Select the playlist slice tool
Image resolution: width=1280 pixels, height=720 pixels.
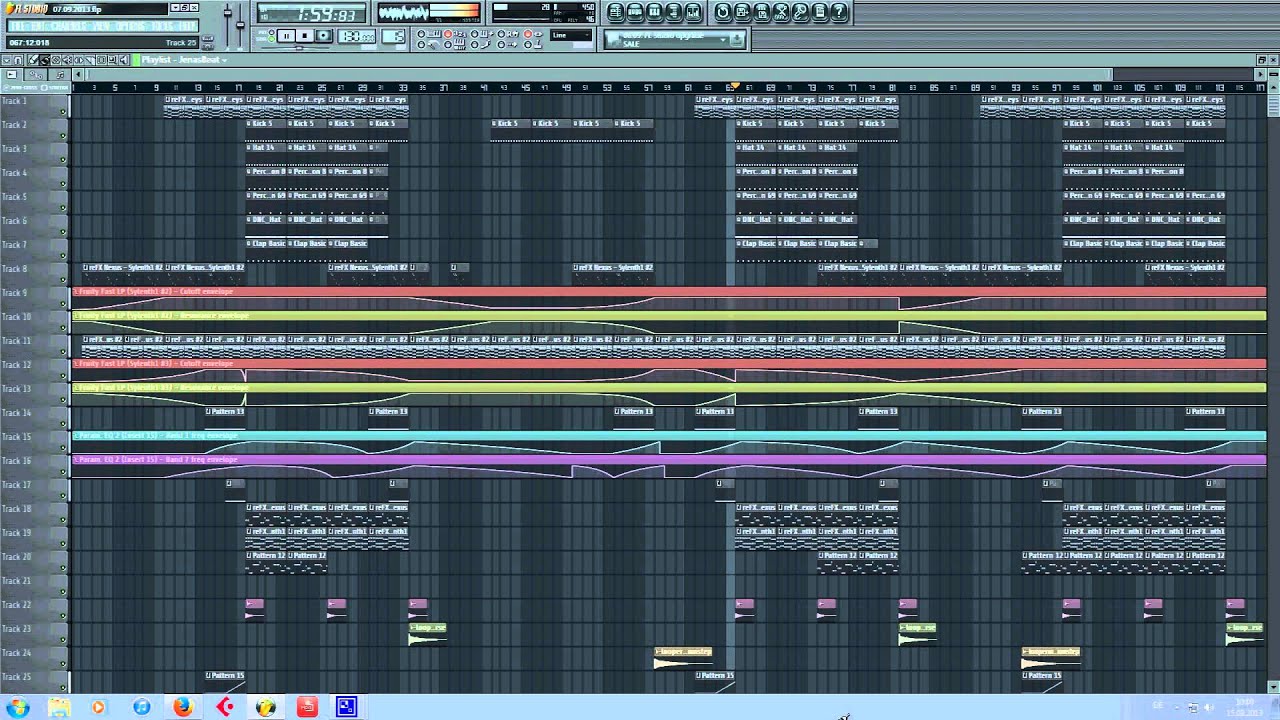pos(90,60)
